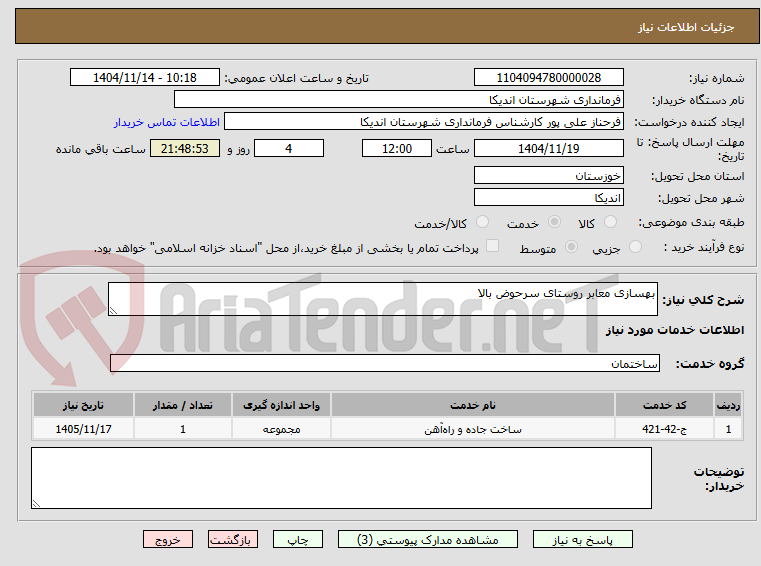
Task: Select the متوسط purchase type radio
Action: (572, 247)
